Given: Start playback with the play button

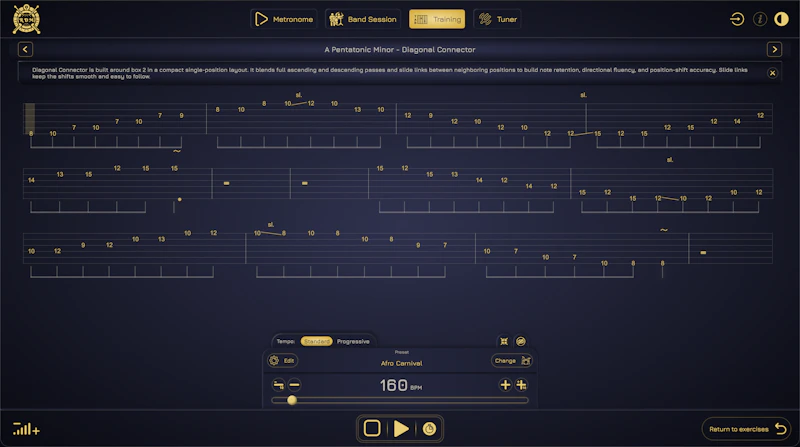Looking at the screenshot, I should pos(401,429).
